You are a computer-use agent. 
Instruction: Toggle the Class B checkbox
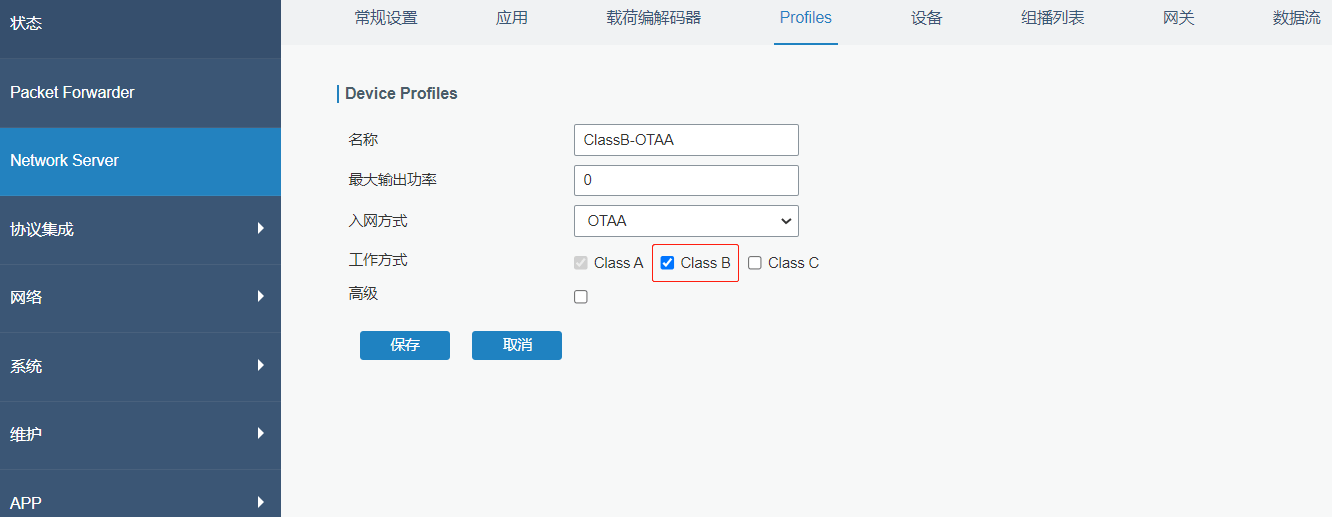667,263
